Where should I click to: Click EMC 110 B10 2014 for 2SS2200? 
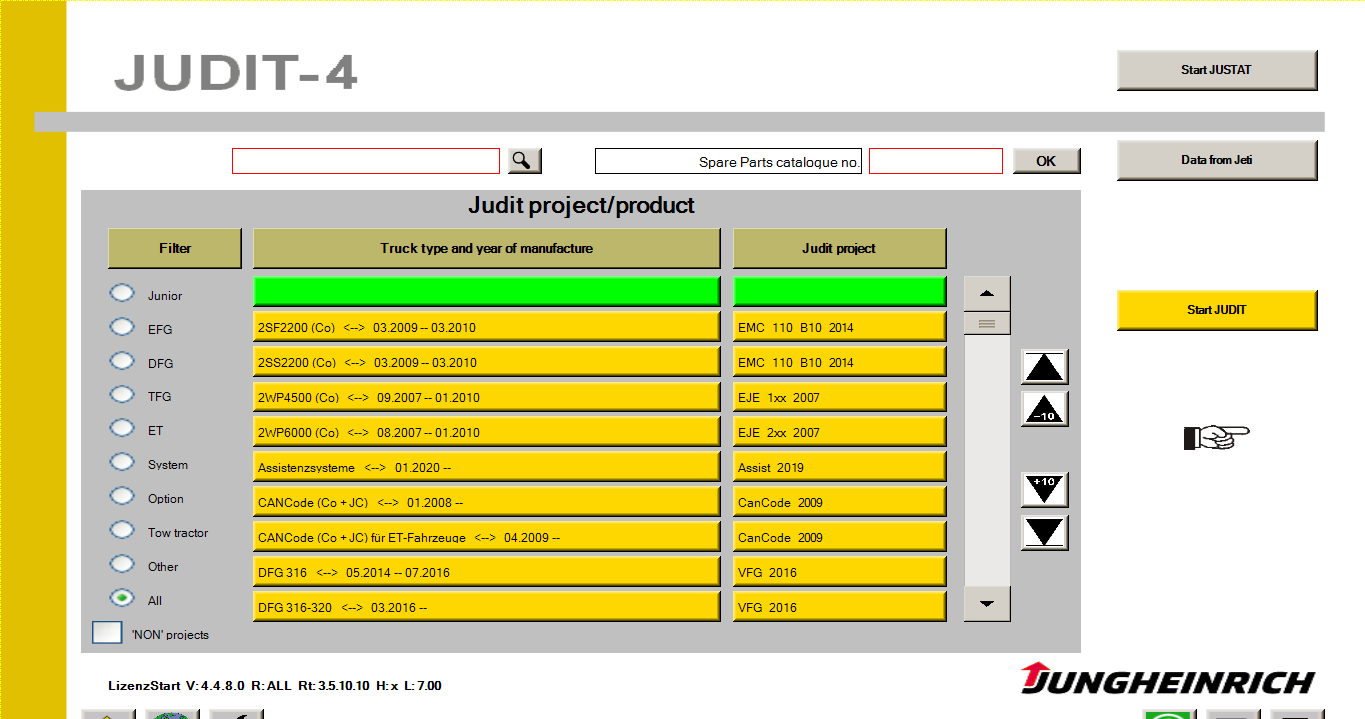(x=839, y=362)
